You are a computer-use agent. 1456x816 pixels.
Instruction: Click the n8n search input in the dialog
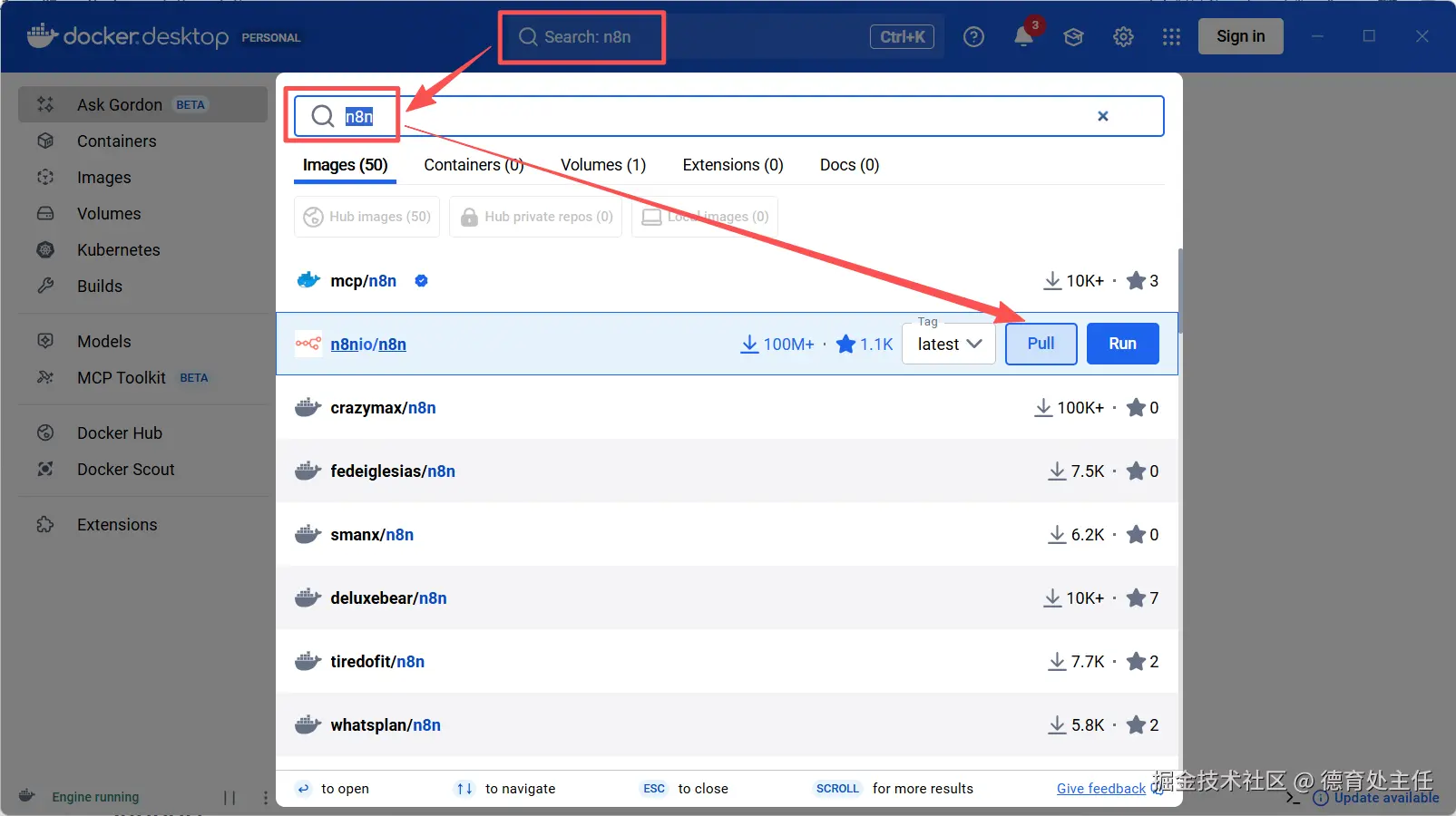(x=728, y=116)
